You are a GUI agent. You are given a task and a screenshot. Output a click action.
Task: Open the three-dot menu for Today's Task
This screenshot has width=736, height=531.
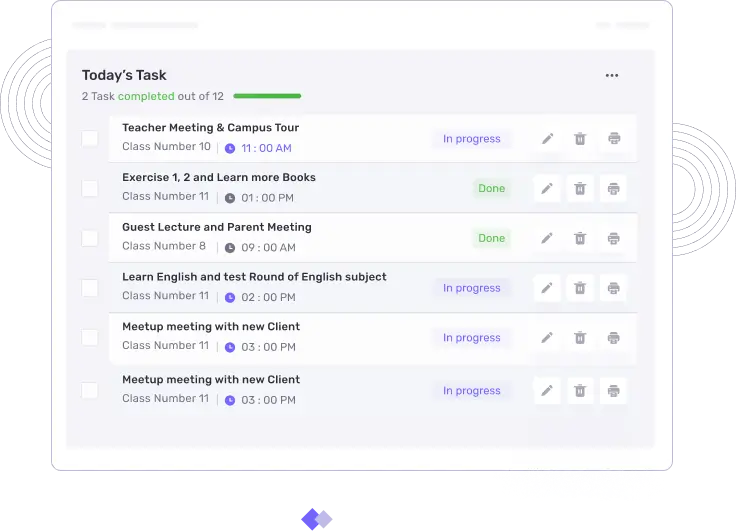612,76
